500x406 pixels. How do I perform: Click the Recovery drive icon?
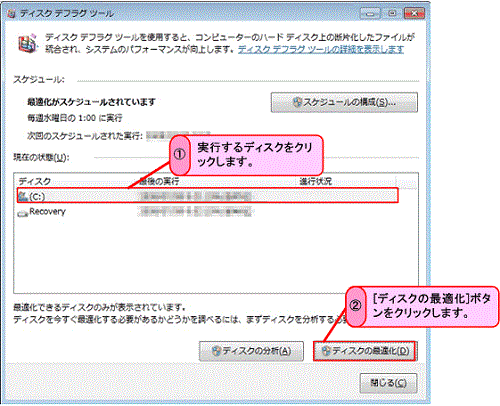pyautogui.click(x=23, y=213)
